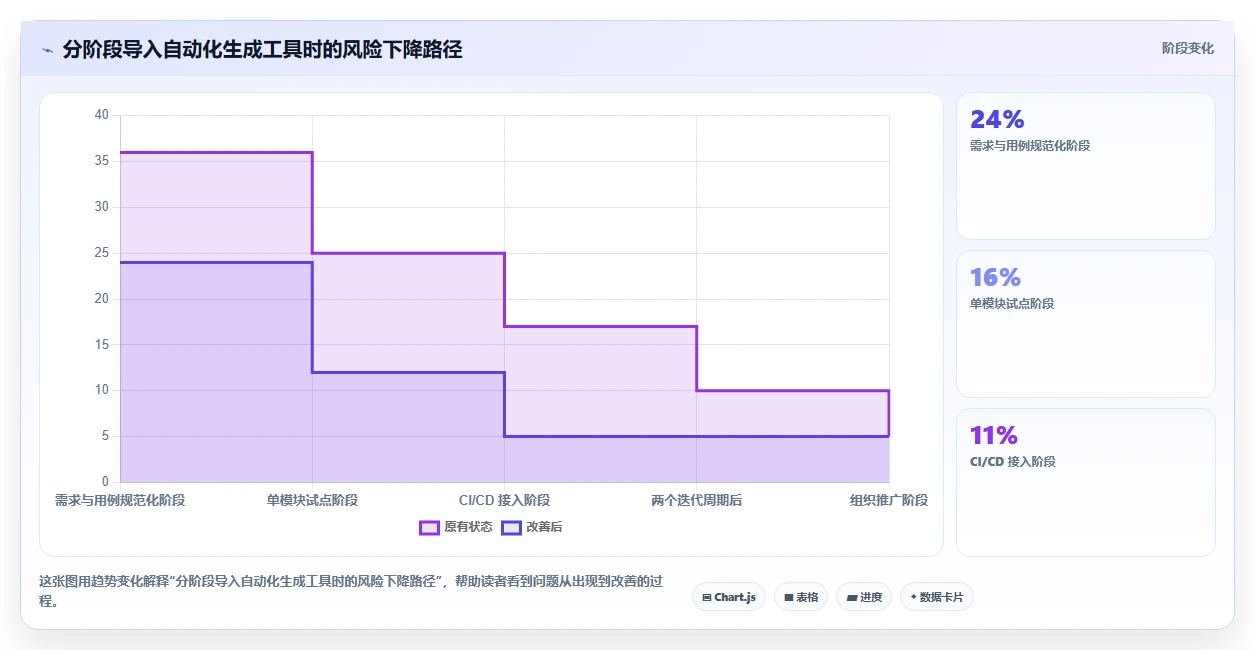Click the description paragraph starting 这张图用趋势变化解释
Image resolution: width=1255 pixels, height=650 pixels.
pos(351,592)
